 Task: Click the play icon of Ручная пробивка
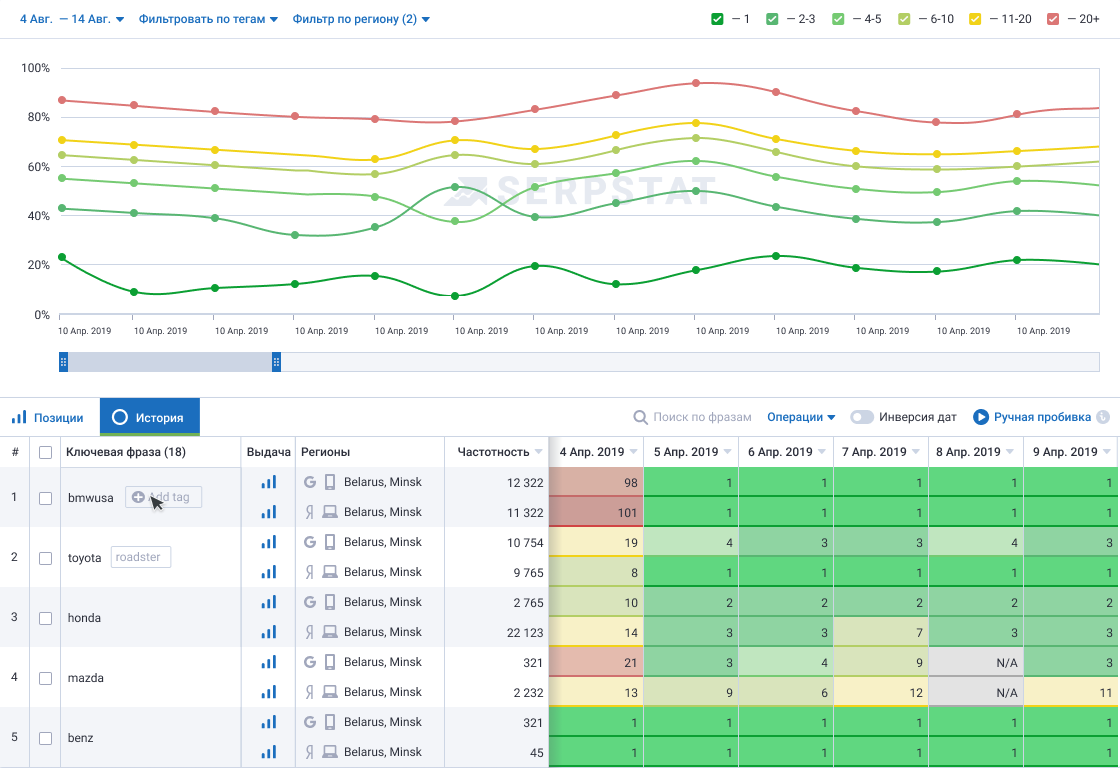981,417
